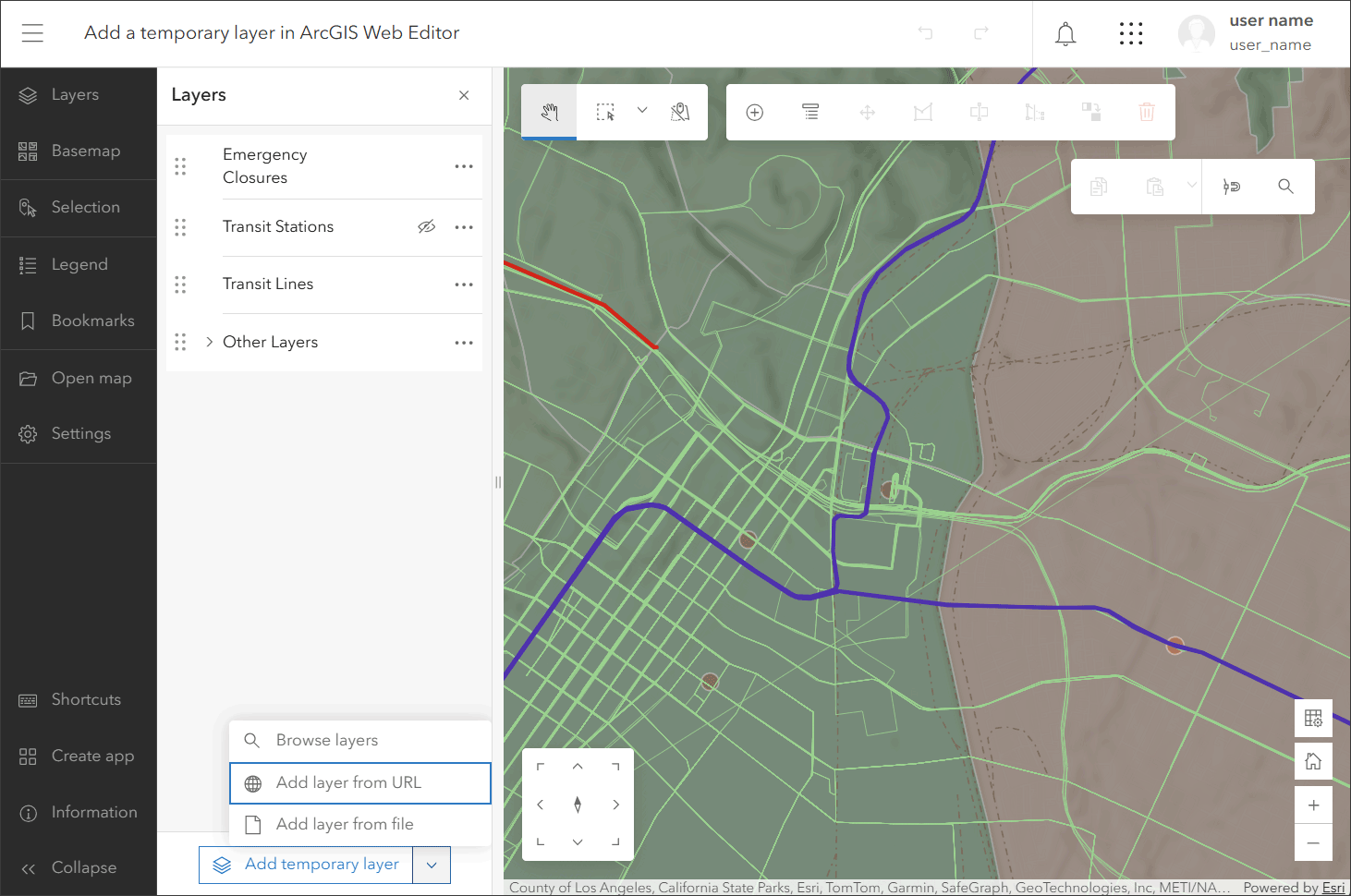1351x896 pixels.
Task: Open selection tool options dropdown arrow
Action: [x=642, y=111]
